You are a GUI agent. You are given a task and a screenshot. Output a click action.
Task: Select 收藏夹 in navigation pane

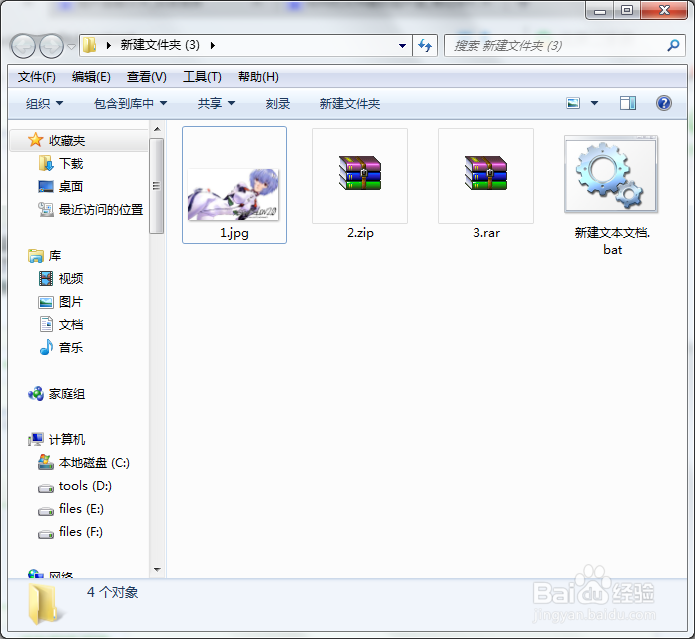pyautogui.click(x=79, y=140)
